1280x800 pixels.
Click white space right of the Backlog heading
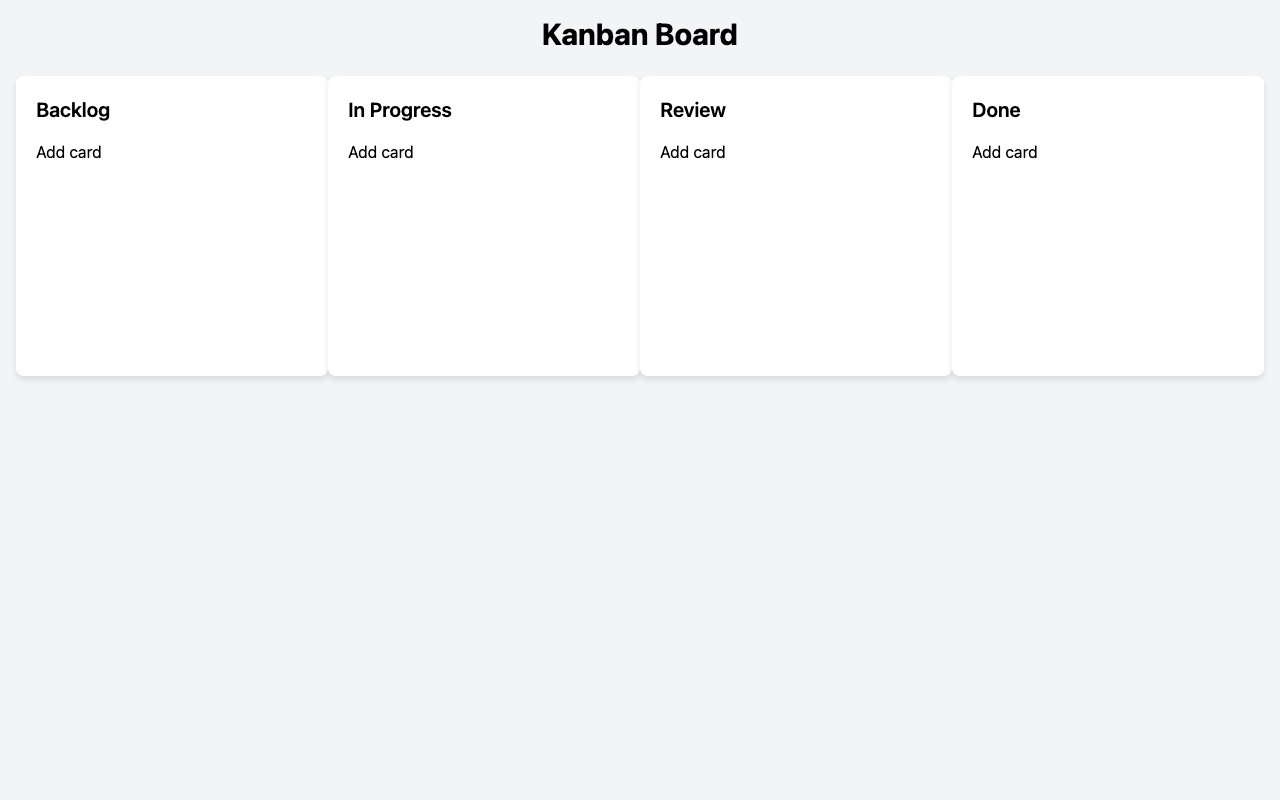point(220,110)
